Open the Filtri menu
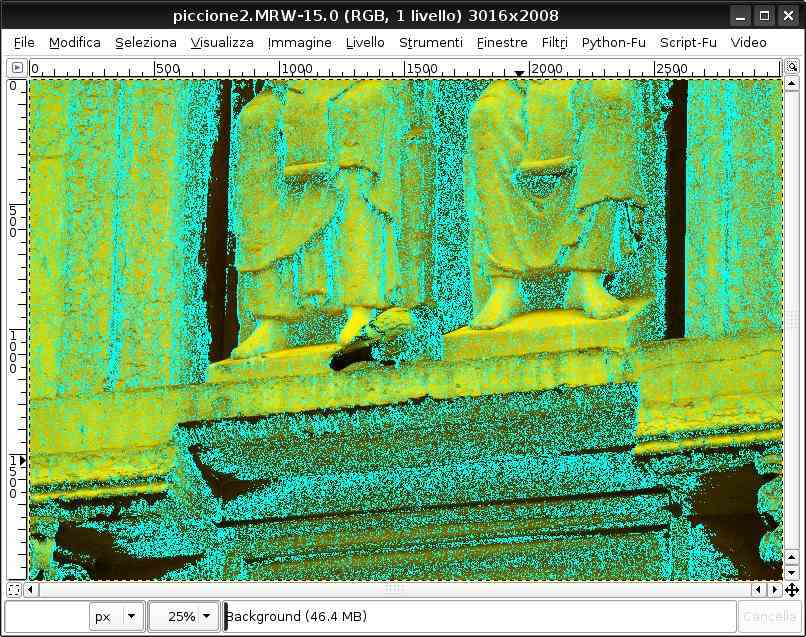Screen dimensions: 806x637 pos(554,42)
